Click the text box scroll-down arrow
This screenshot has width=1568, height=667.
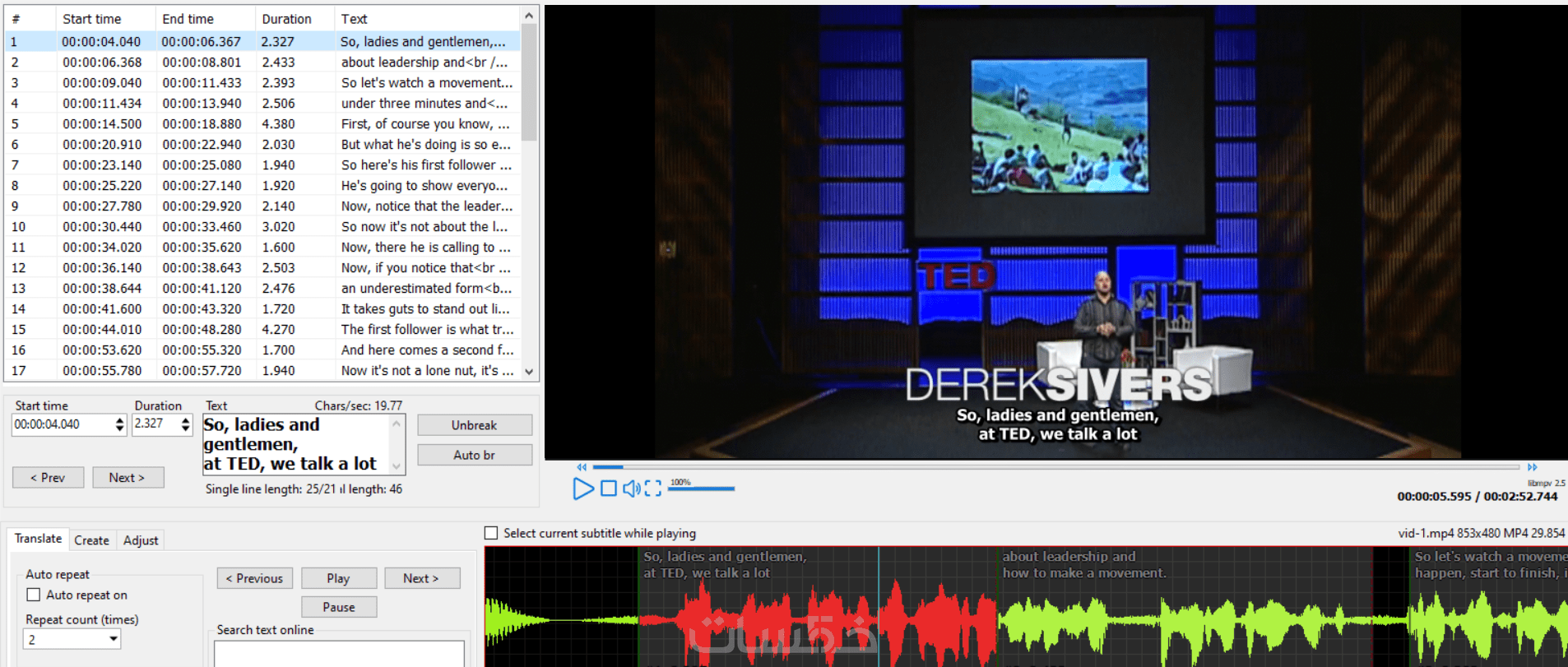[x=397, y=466]
